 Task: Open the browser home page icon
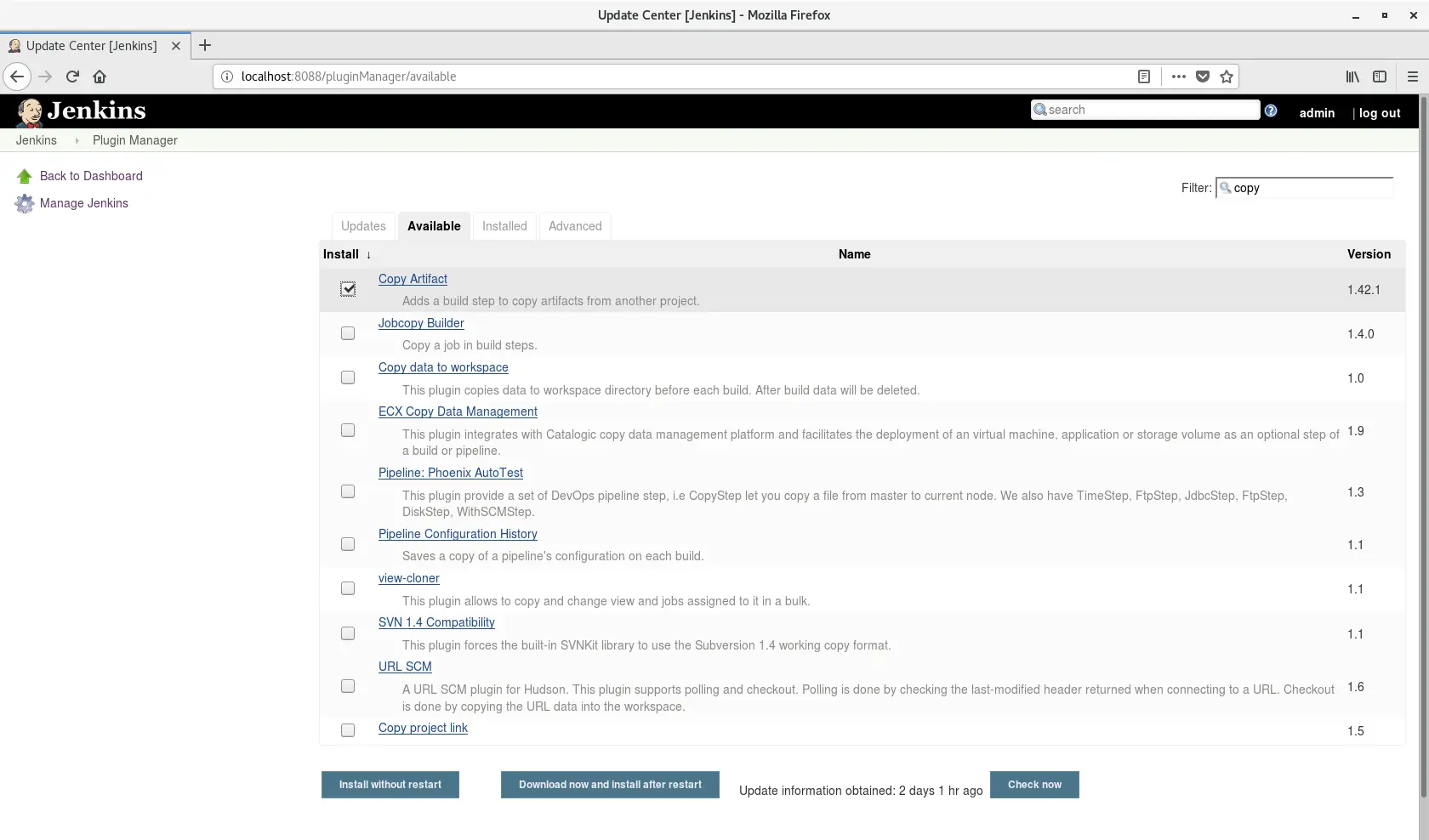point(100,77)
